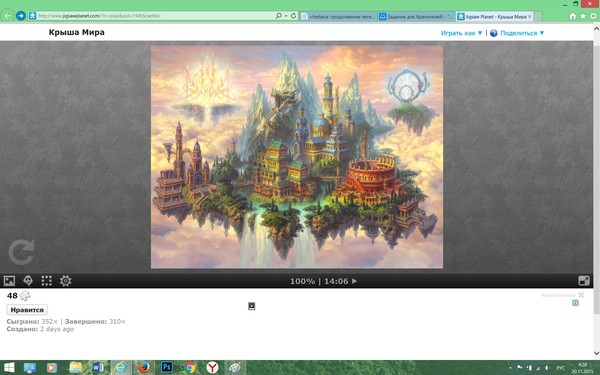This screenshot has width=600, height=375.
Task: Expand the Играть как dropdown
Action: coord(461,33)
